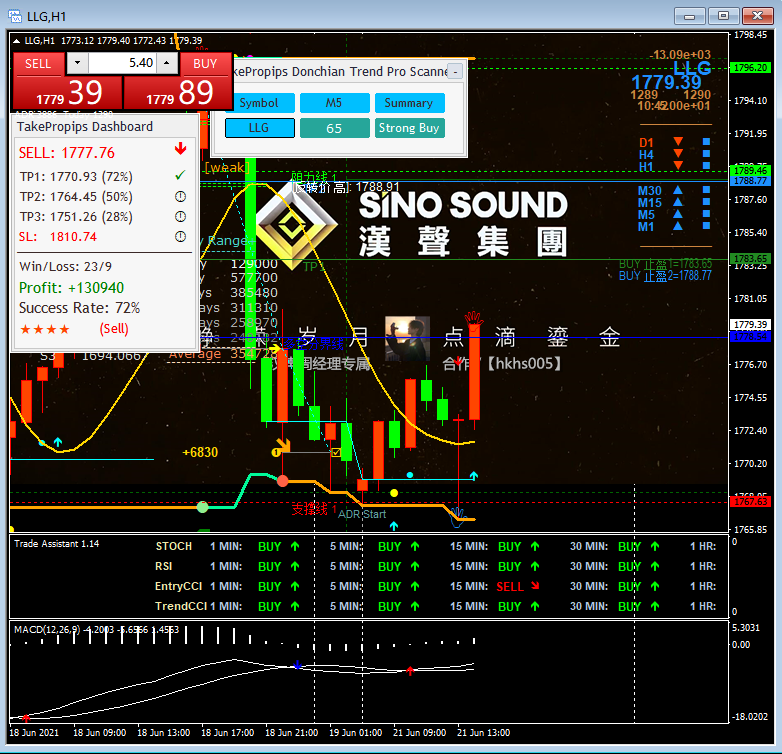This screenshot has width=782, height=754.
Task: Click the light green dot on orange trend line
Action: (202, 507)
